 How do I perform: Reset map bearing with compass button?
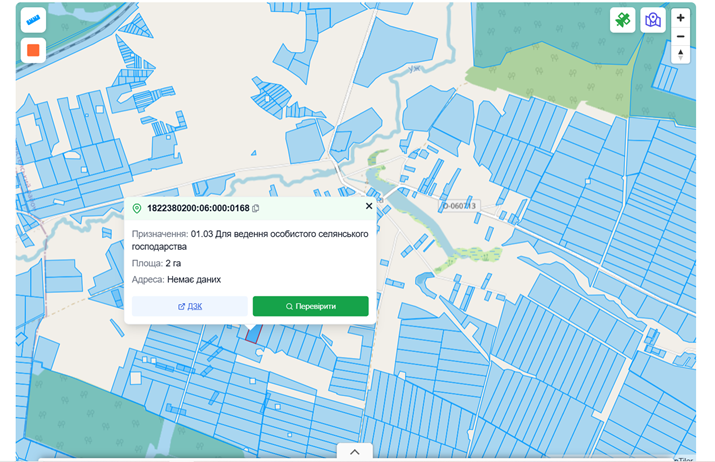point(680,55)
